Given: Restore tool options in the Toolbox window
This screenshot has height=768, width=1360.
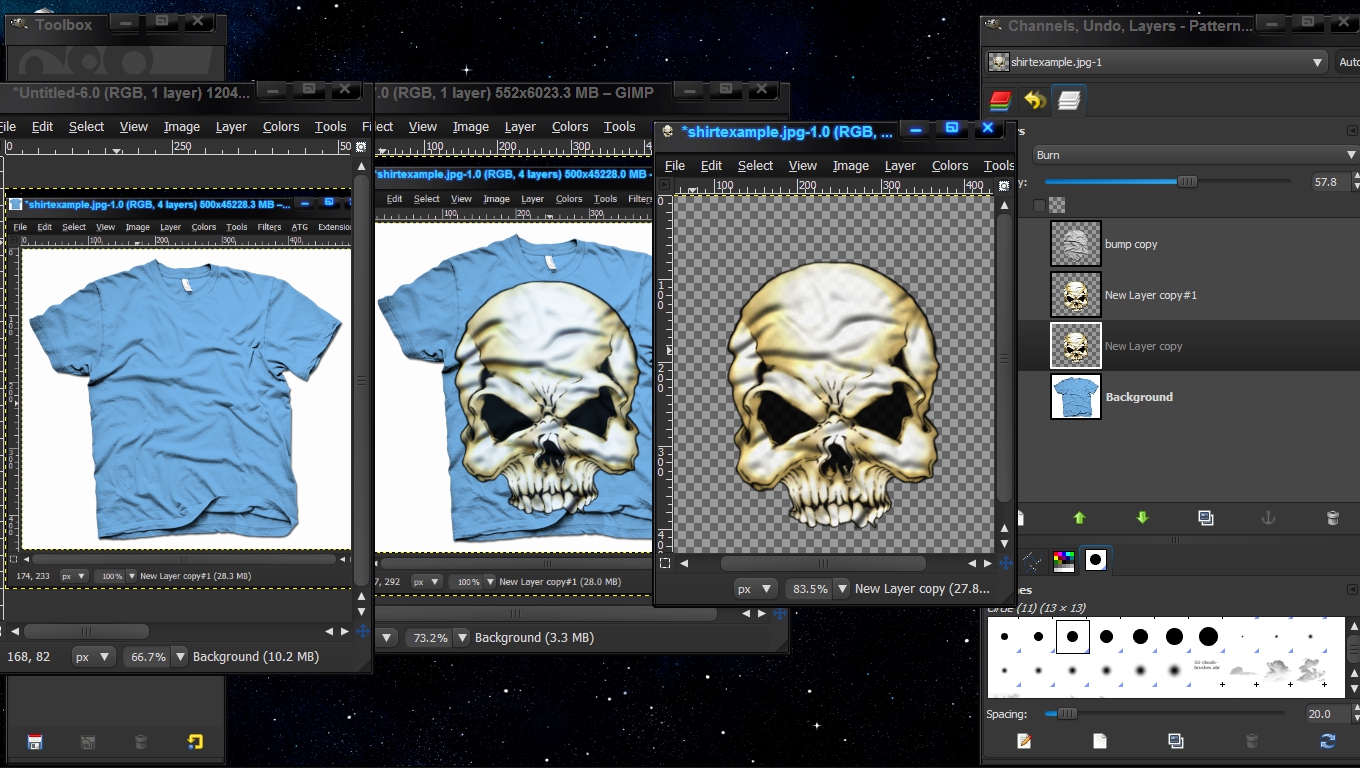Looking at the screenshot, I should pyautogui.click(x=88, y=742).
